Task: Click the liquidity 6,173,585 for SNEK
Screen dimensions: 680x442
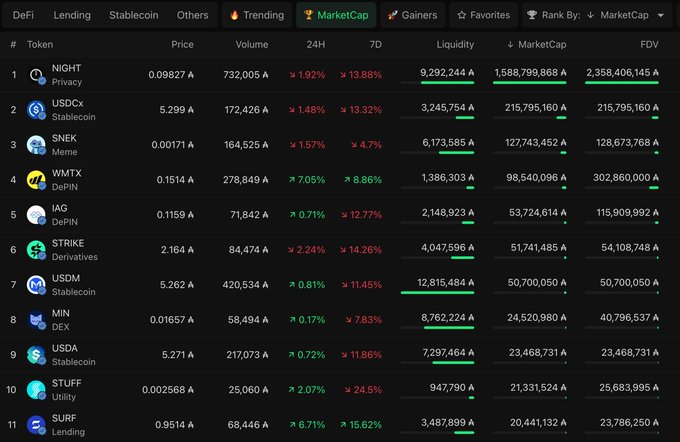Action: click(x=448, y=142)
